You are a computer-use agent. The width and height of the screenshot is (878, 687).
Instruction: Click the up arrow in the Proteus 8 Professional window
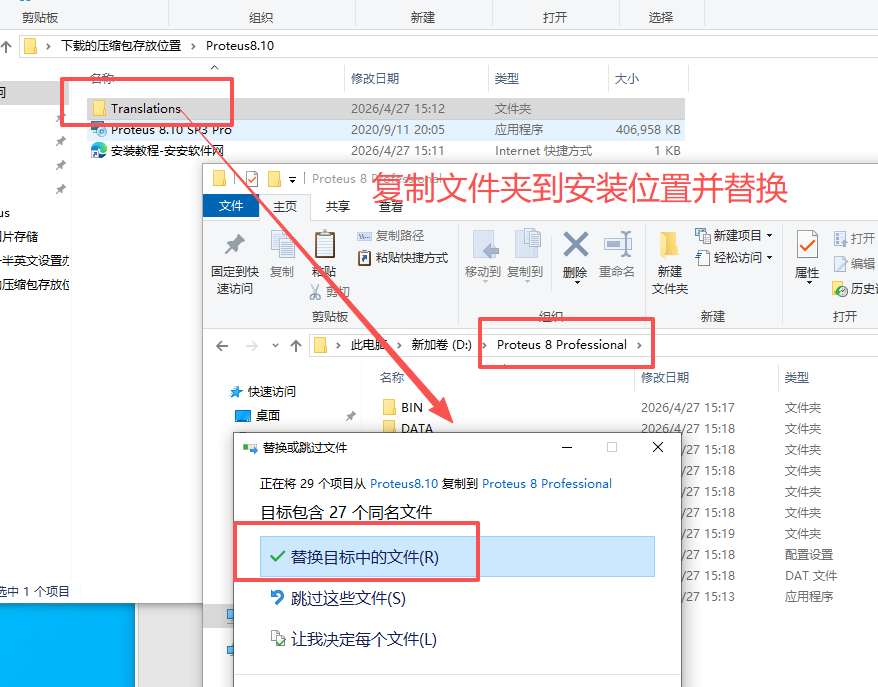296,345
